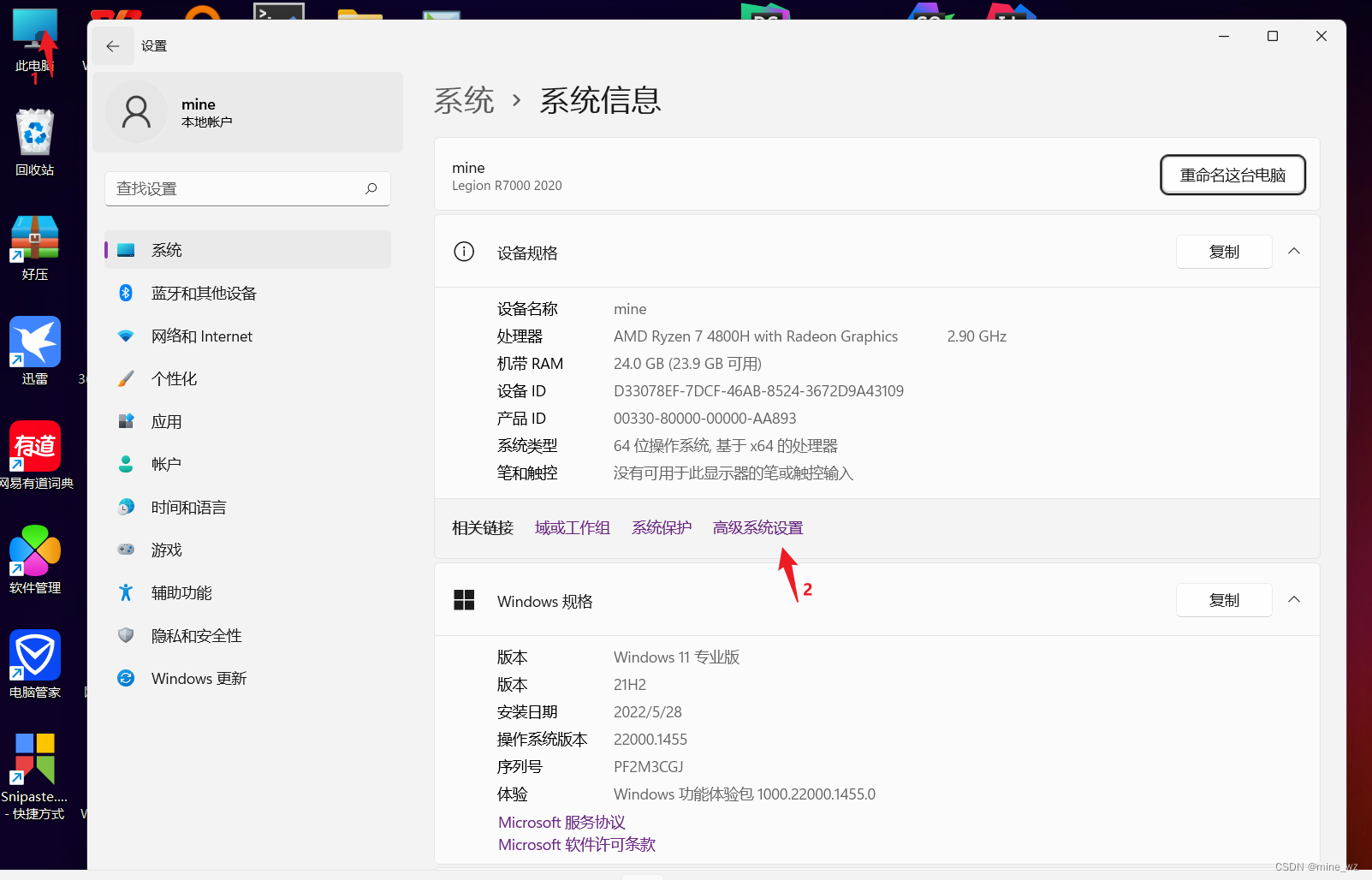Viewport: 1372px width, 880px height.
Task: Click the 操作系统版本 value 22000.1455
Action: pos(650,740)
